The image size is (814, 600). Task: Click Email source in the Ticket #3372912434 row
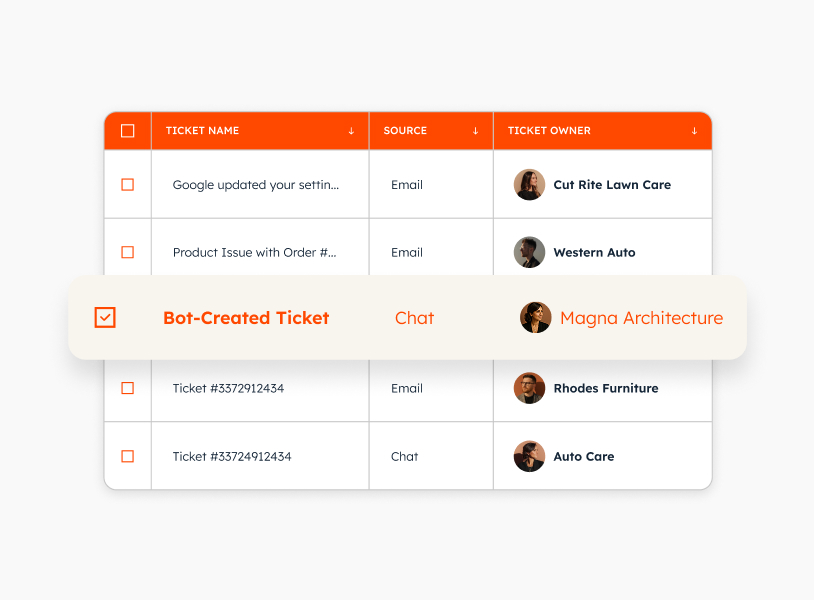click(x=407, y=388)
